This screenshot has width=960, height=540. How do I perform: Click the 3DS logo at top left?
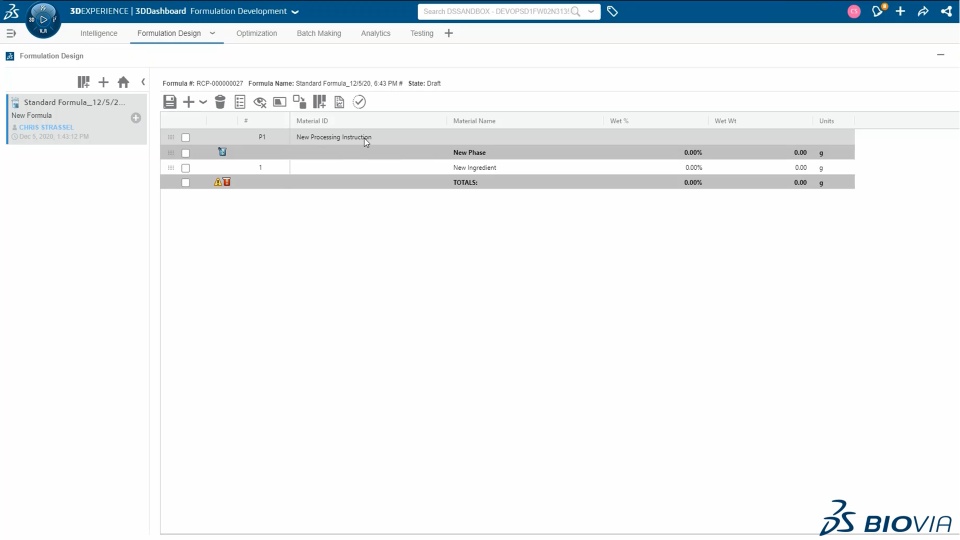(11, 11)
